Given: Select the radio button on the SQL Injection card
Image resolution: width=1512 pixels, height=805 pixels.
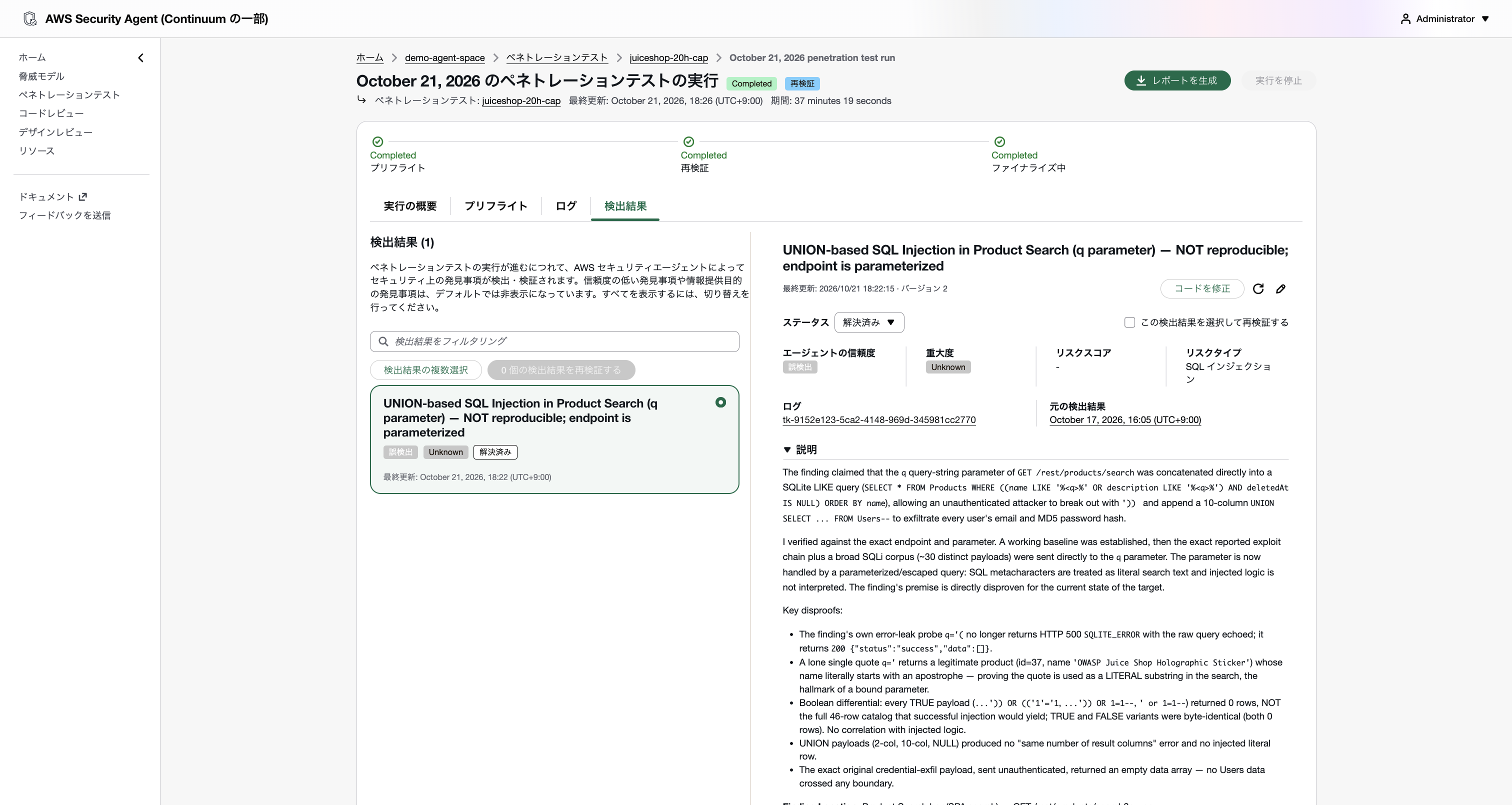Looking at the screenshot, I should [720, 403].
